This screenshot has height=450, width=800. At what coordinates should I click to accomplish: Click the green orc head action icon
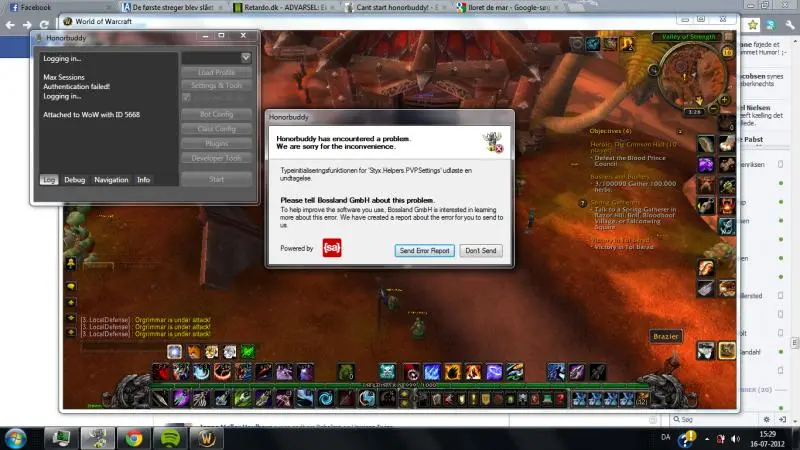[346, 371]
